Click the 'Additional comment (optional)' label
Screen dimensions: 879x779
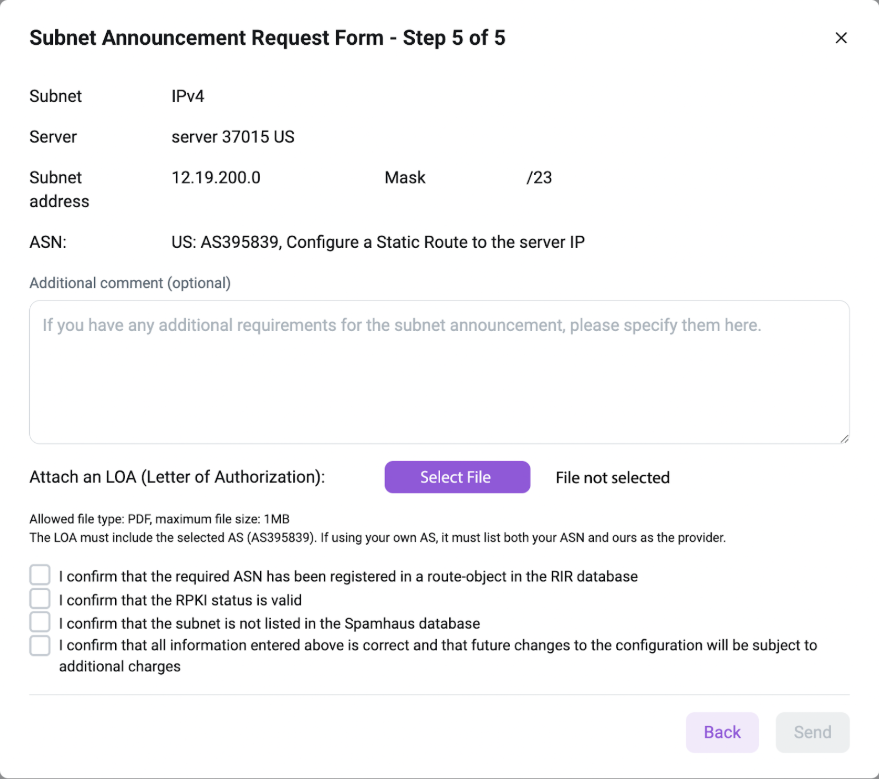130,283
